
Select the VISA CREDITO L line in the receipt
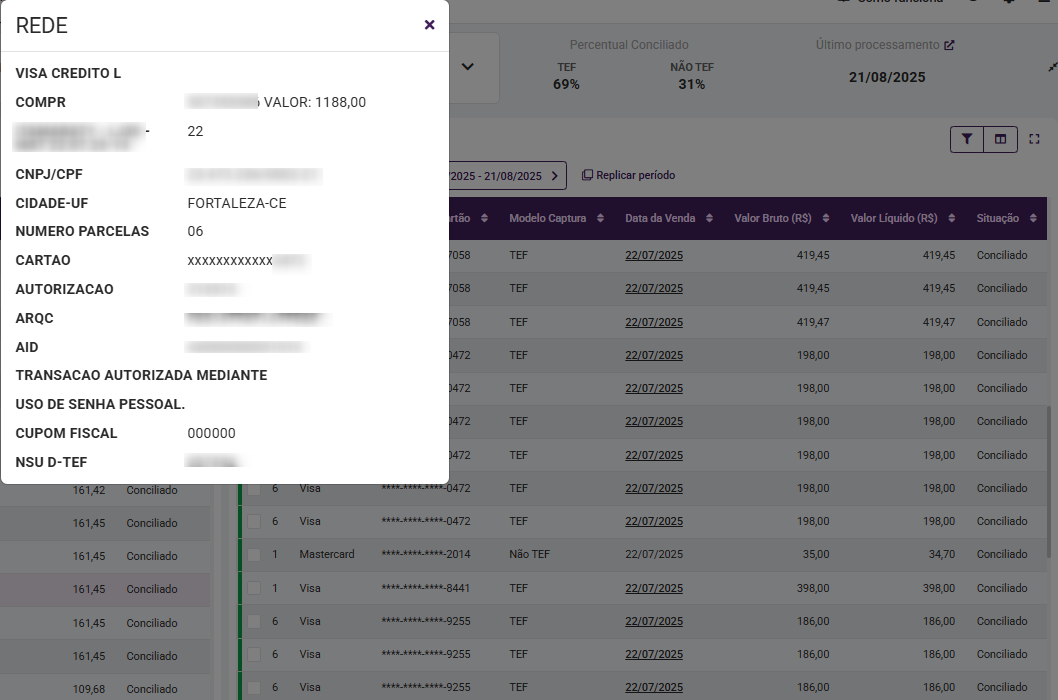[x=68, y=74]
